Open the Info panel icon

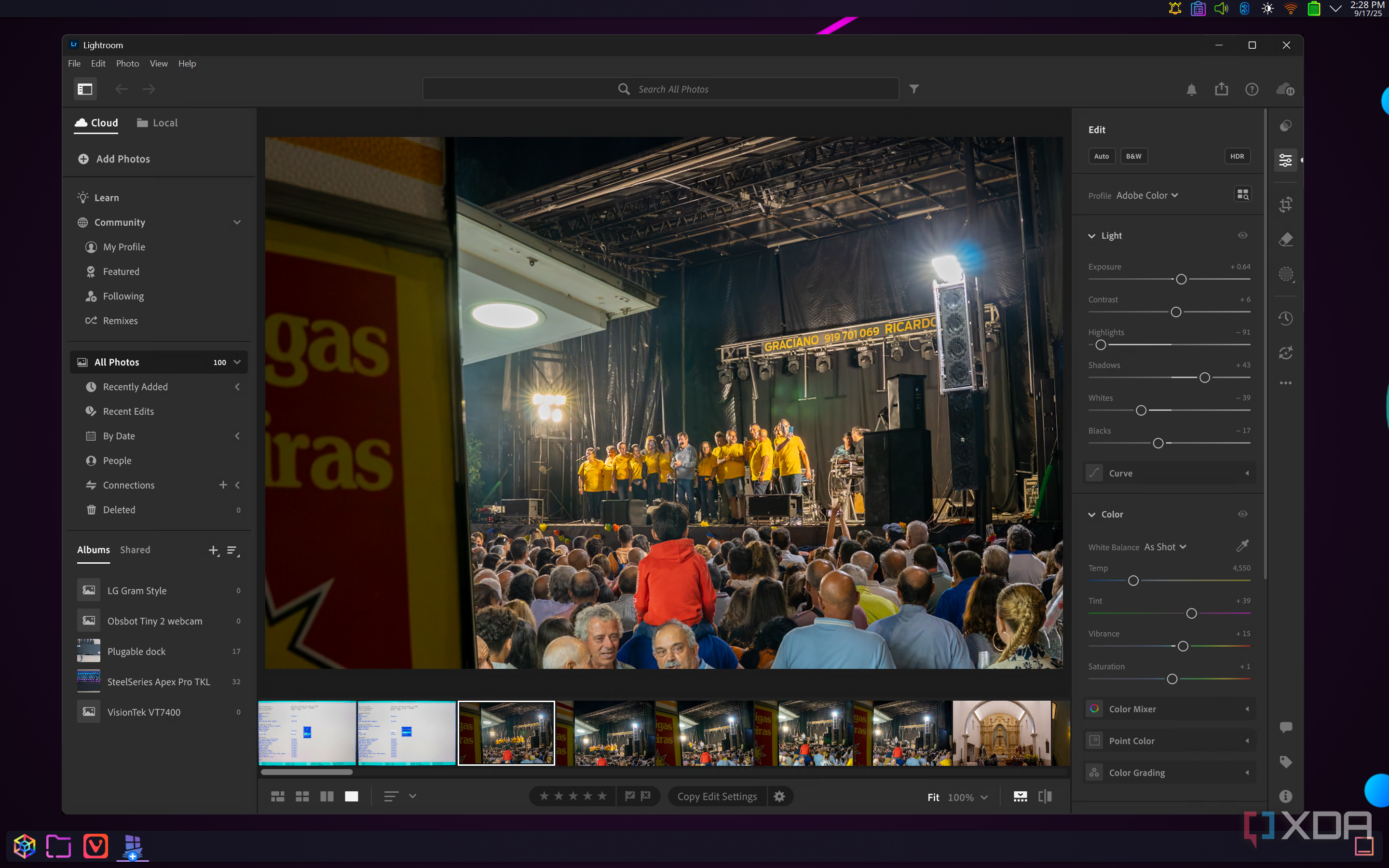point(1286,796)
